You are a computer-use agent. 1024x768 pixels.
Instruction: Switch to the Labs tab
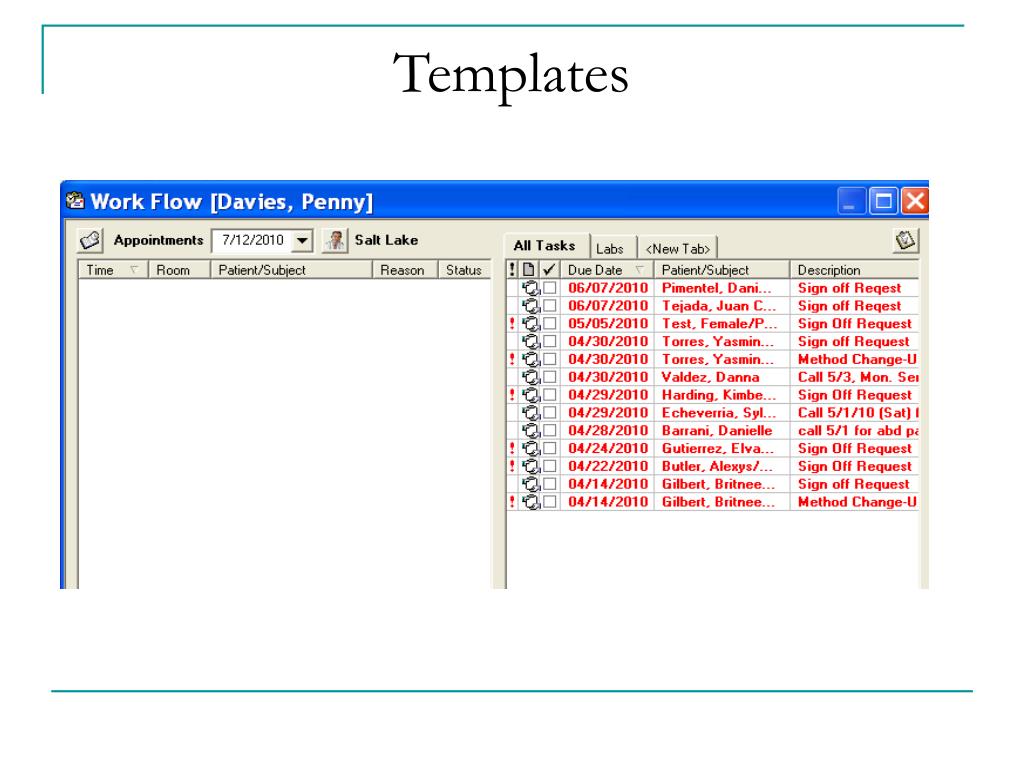[610, 249]
